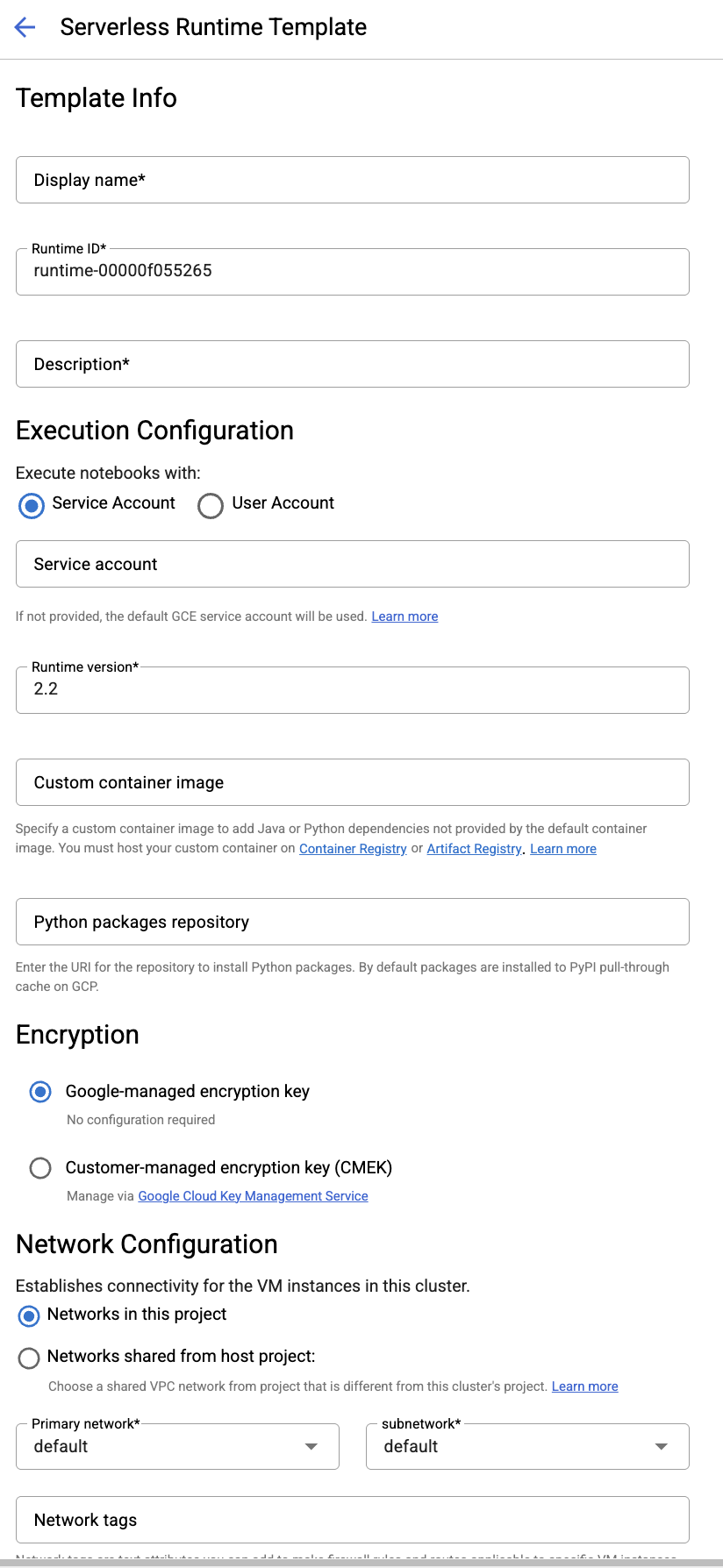This screenshot has width=723, height=1568.
Task: Select the User Account radio option
Action: pos(211,506)
